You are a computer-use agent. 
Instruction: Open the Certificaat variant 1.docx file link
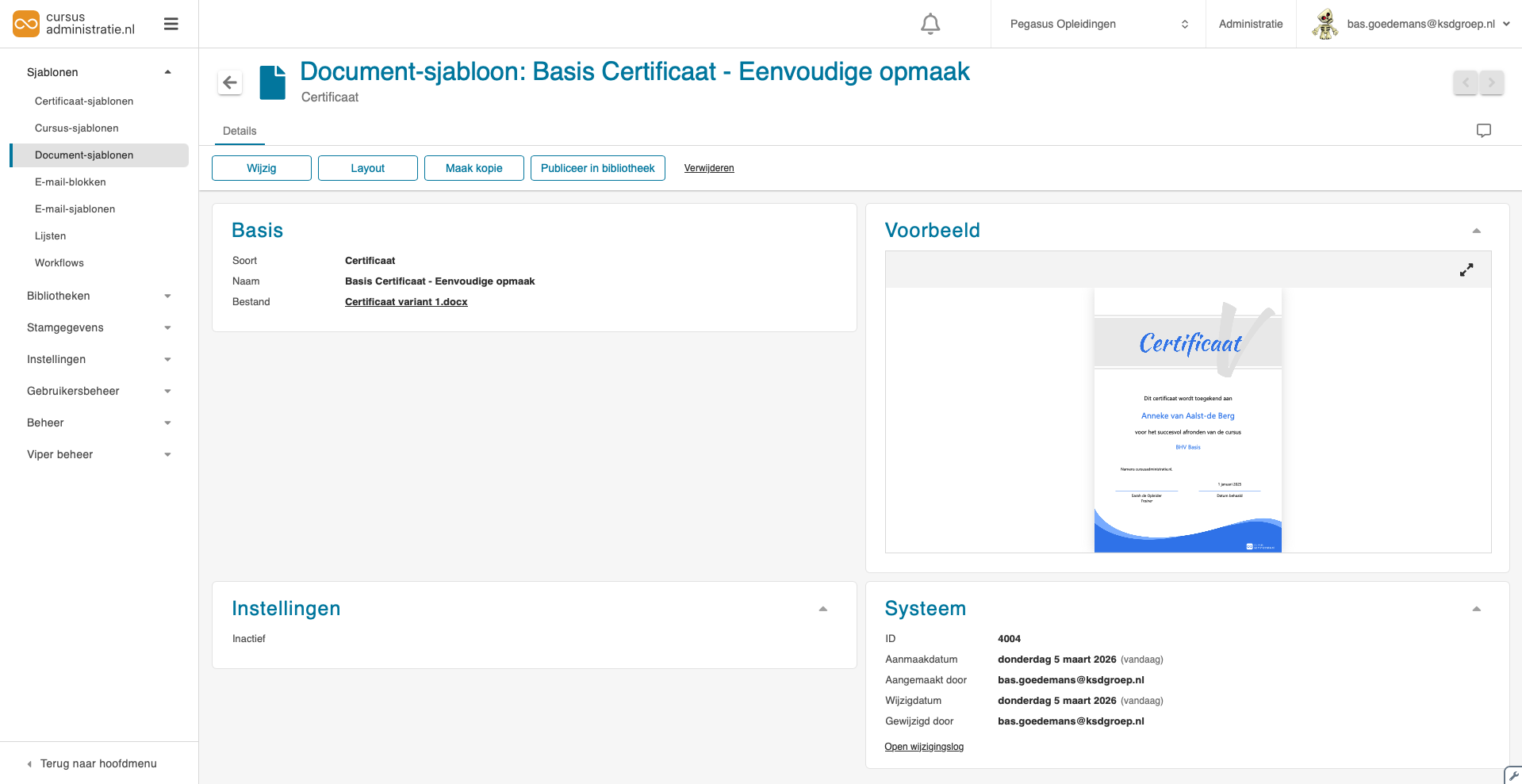coord(406,302)
